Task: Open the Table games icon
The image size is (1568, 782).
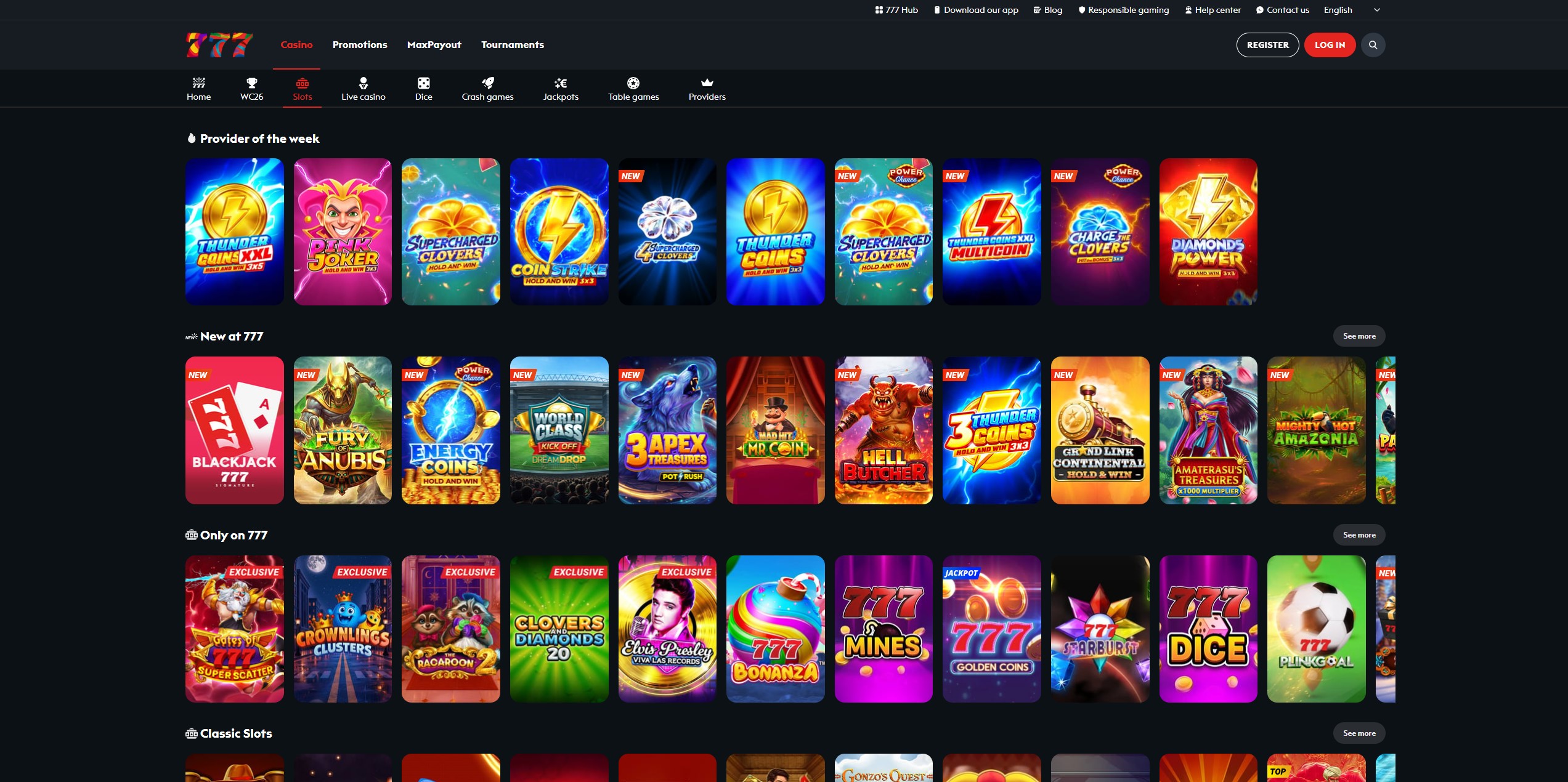Action: tap(633, 83)
